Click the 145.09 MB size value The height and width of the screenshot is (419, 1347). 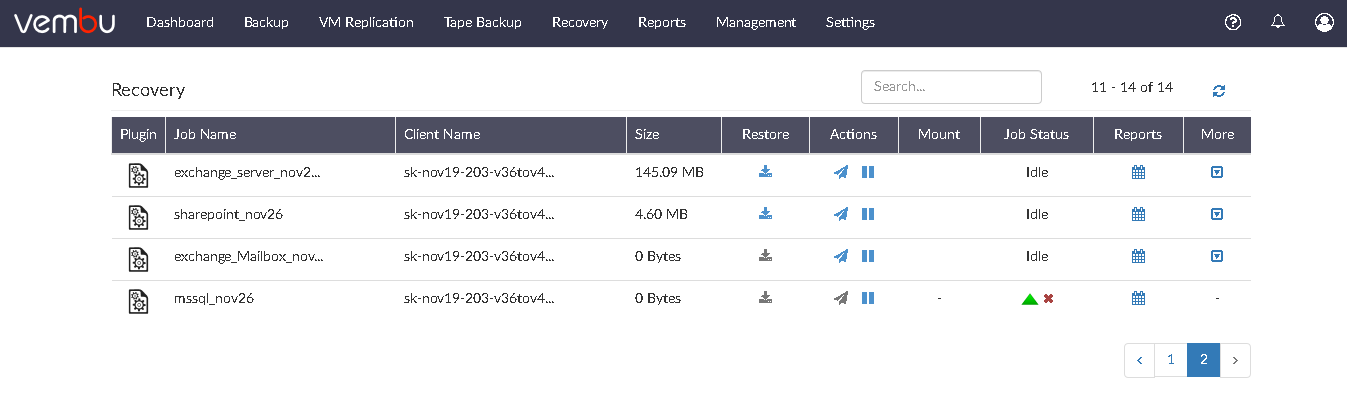pos(669,172)
